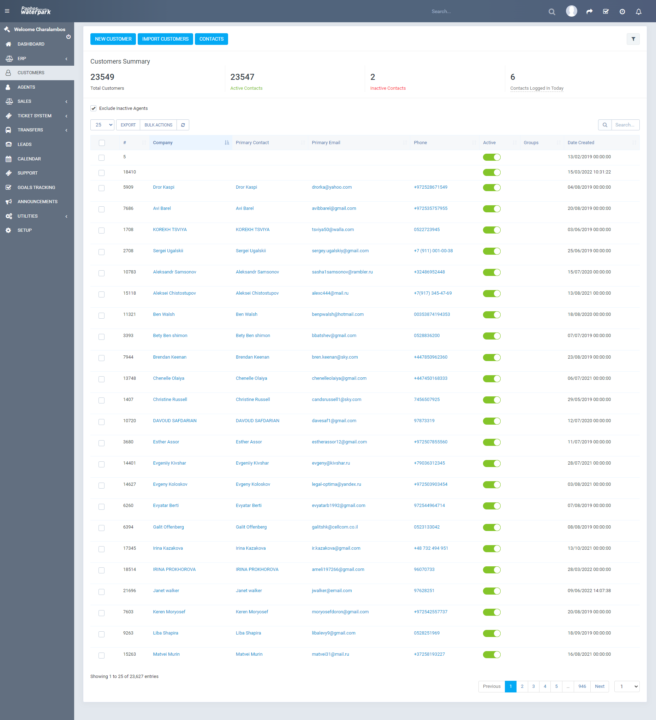This screenshot has width=656, height=720.
Task: Click the Inactive Contacts summary label
Action: coord(388,88)
